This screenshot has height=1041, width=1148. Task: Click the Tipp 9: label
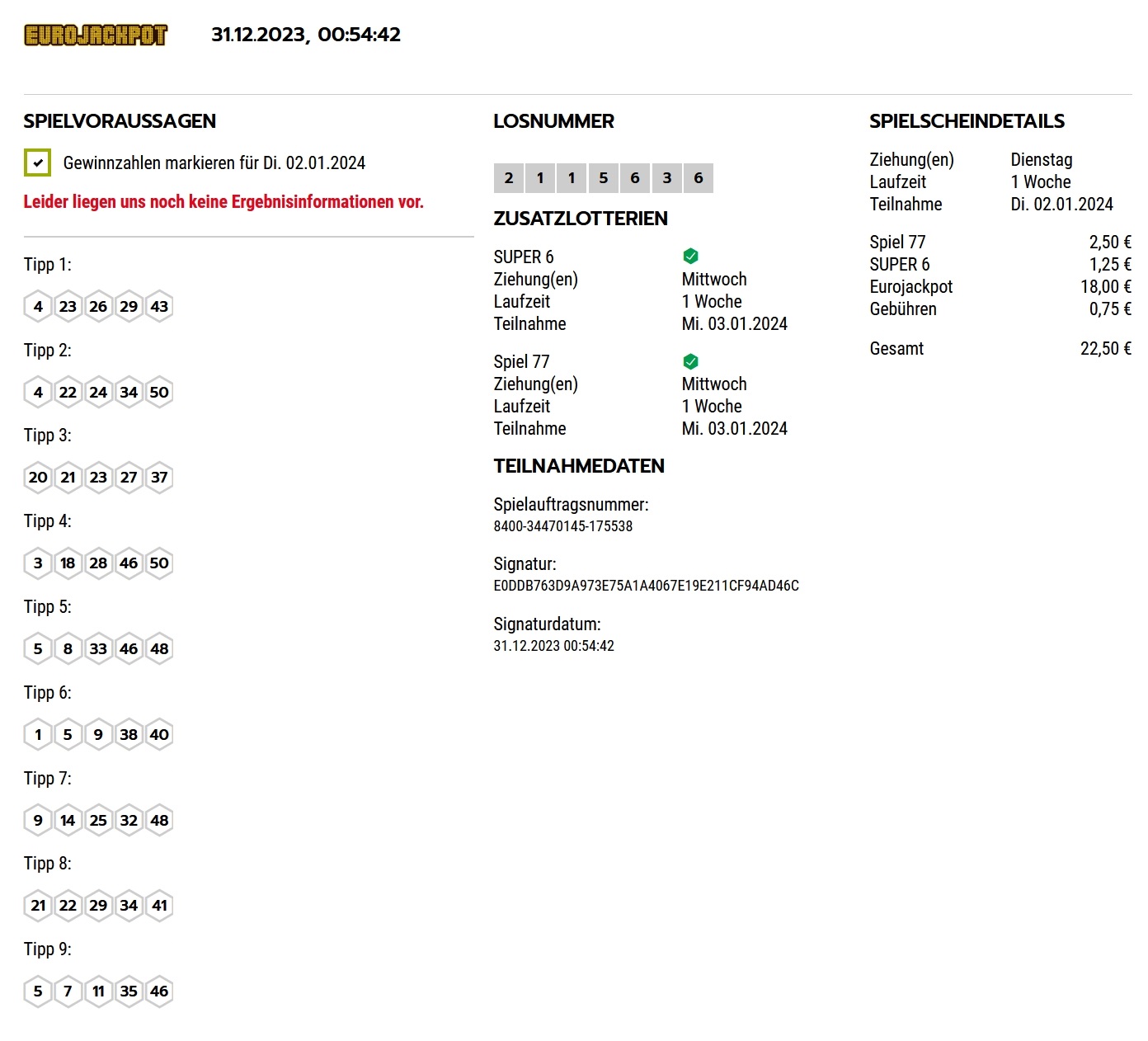click(48, 949)
